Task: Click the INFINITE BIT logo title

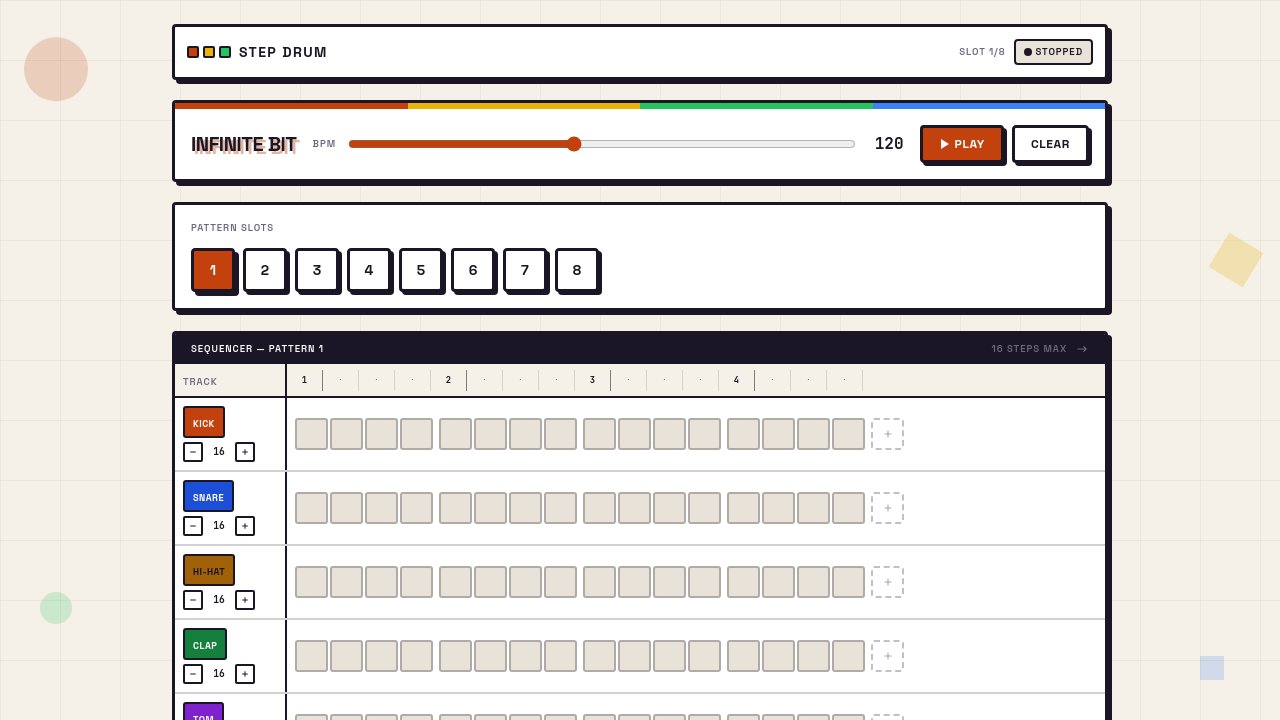Action: tap(244, 145)
